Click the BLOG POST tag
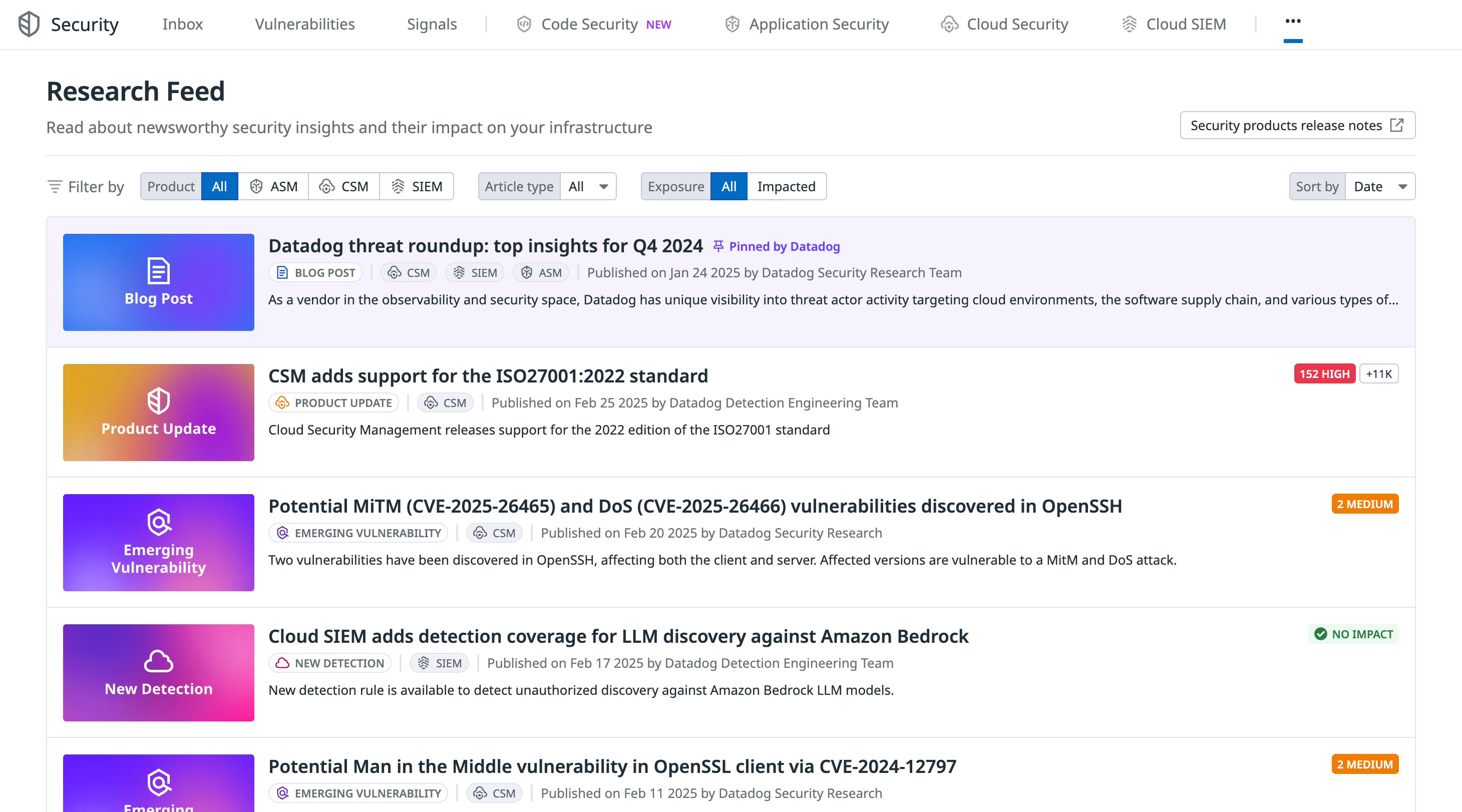This screenshot has height=812, width=1462. tap(315, 273)
